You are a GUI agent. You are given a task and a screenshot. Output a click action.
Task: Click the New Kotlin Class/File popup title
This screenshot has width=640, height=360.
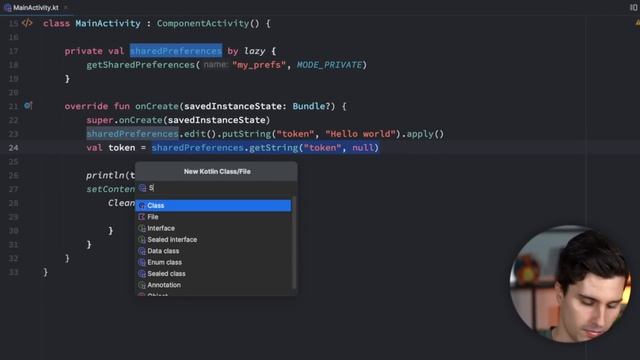pos(217,171)
